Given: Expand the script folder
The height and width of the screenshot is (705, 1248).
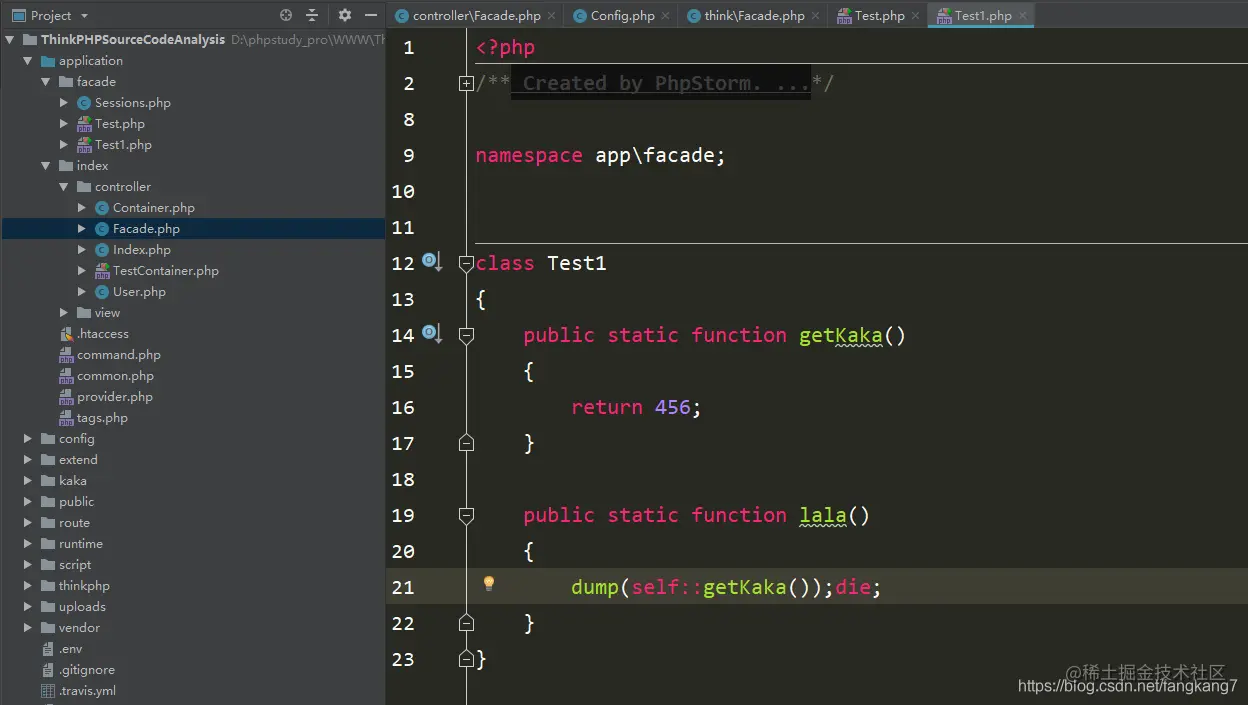Looking at the screenshot, I should 28,565.
